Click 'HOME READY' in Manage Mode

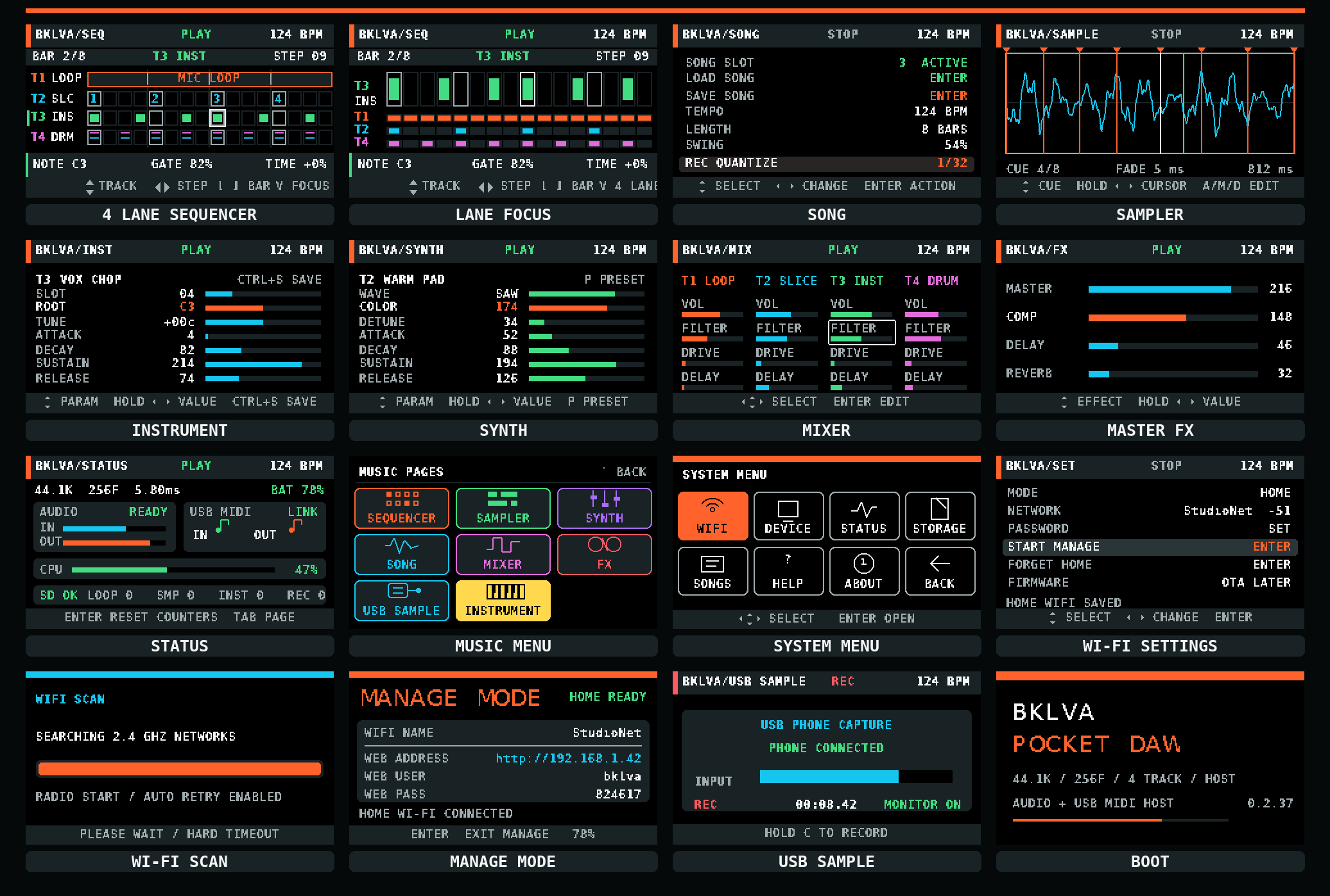coord(608,697)
